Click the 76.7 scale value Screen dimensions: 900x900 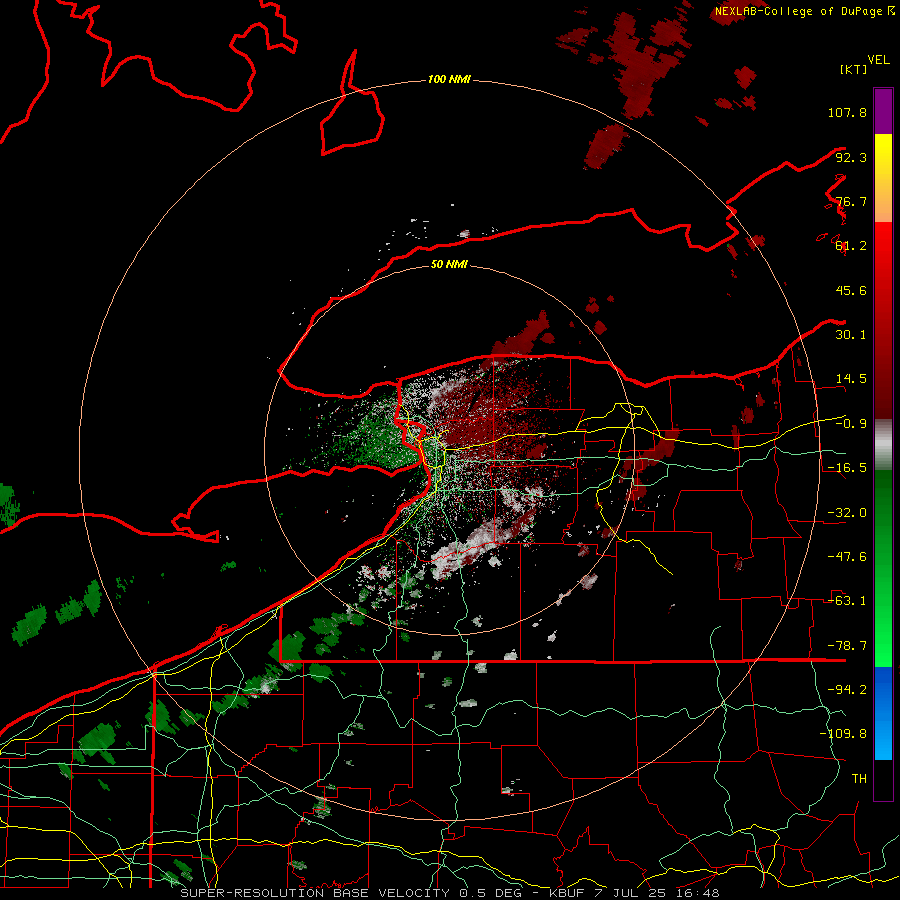[851, 201]
